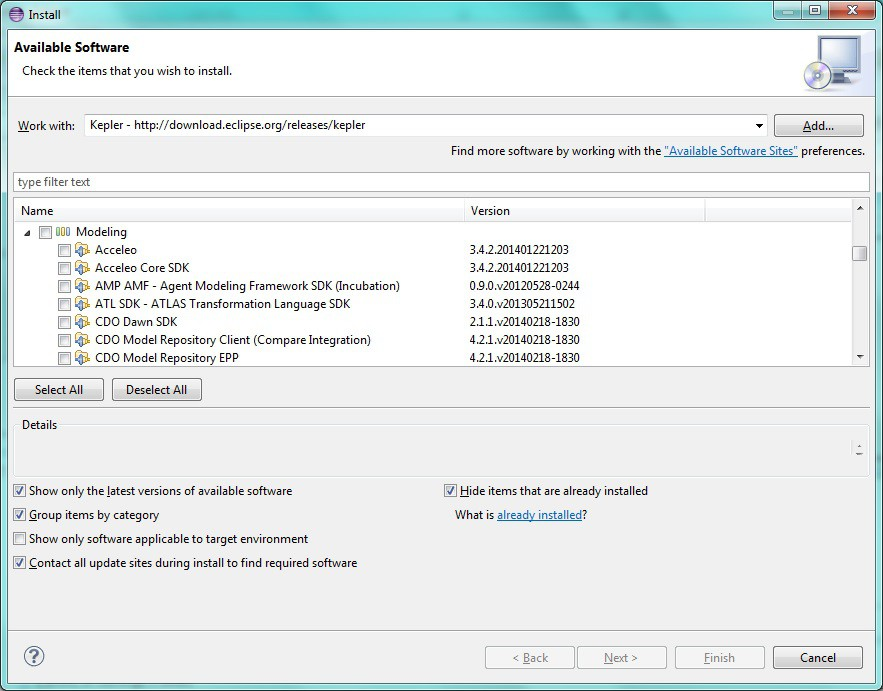
Task: Click the type filter text field
Action: point(441,182)
